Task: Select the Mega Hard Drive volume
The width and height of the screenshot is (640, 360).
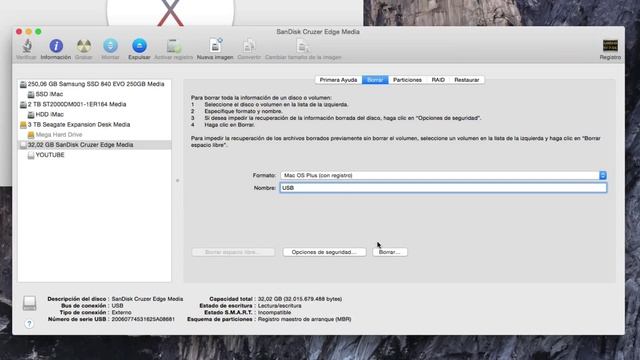Action: [x=94, y=135]
